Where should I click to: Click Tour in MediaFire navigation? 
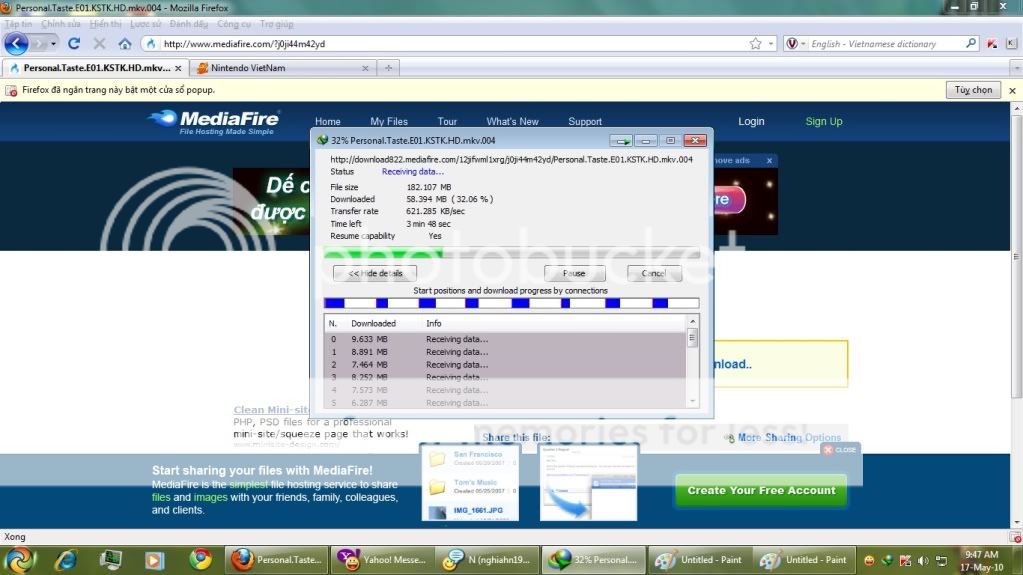(x=447, y=121)
